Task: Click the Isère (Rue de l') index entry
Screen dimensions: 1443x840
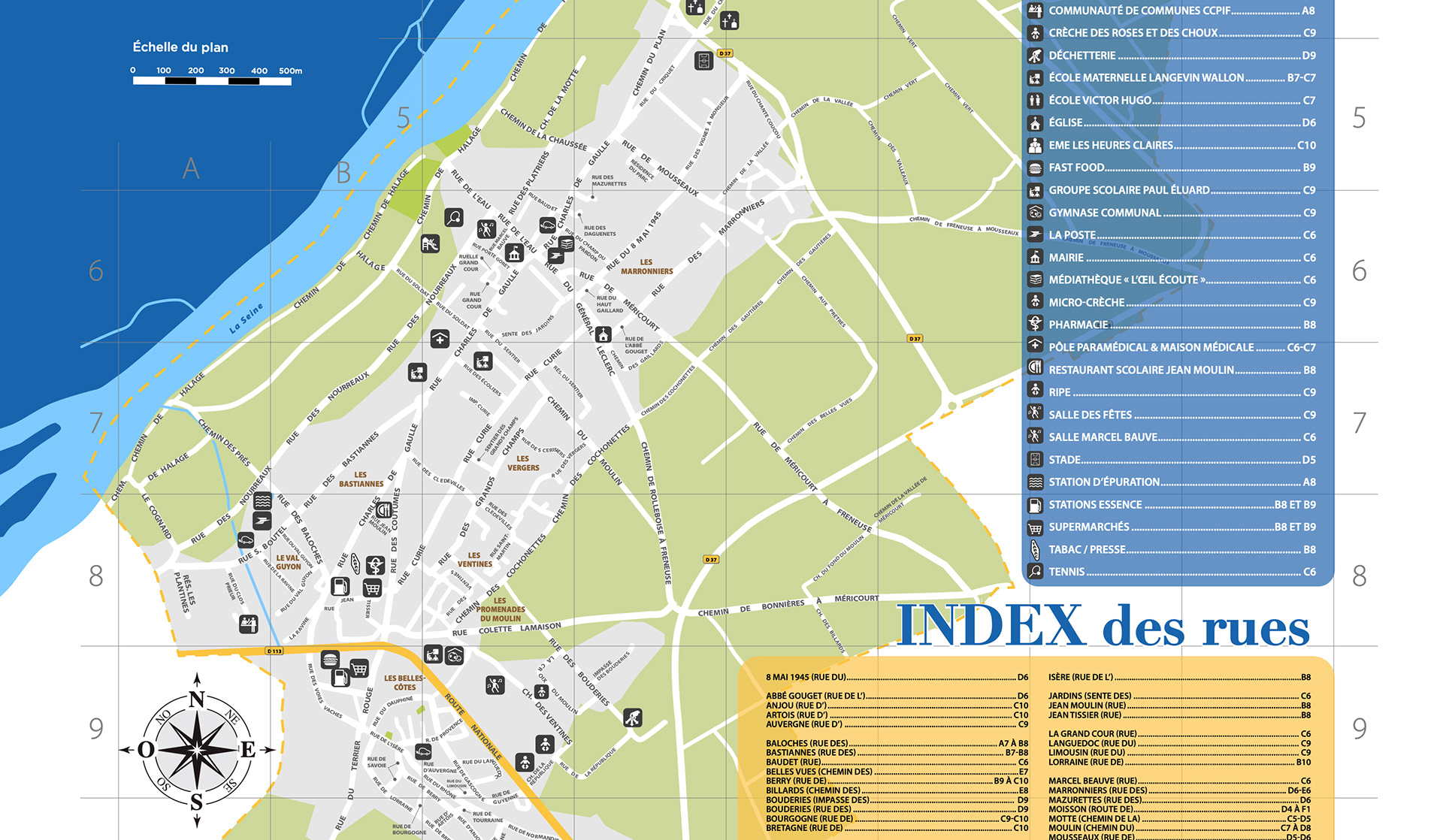Action: (x=1081, y=677)
